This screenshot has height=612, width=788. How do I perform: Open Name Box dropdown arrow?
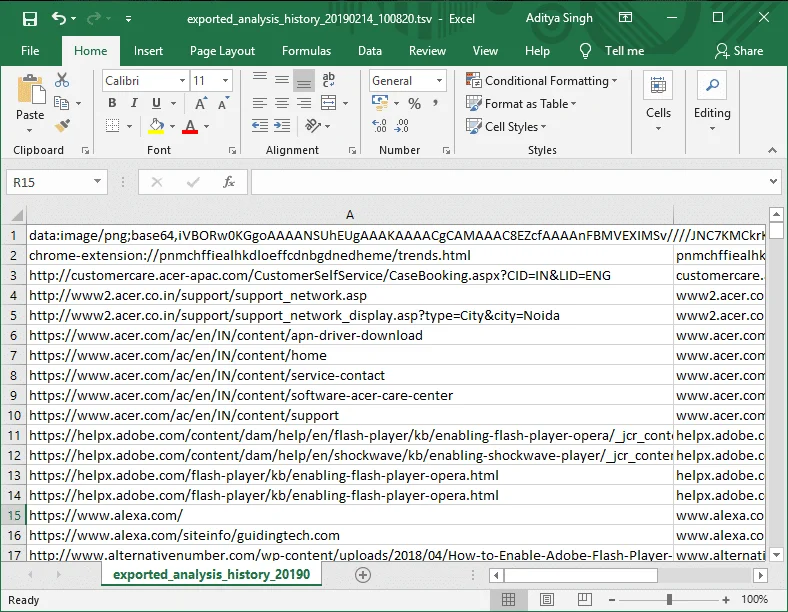[97, 181]
